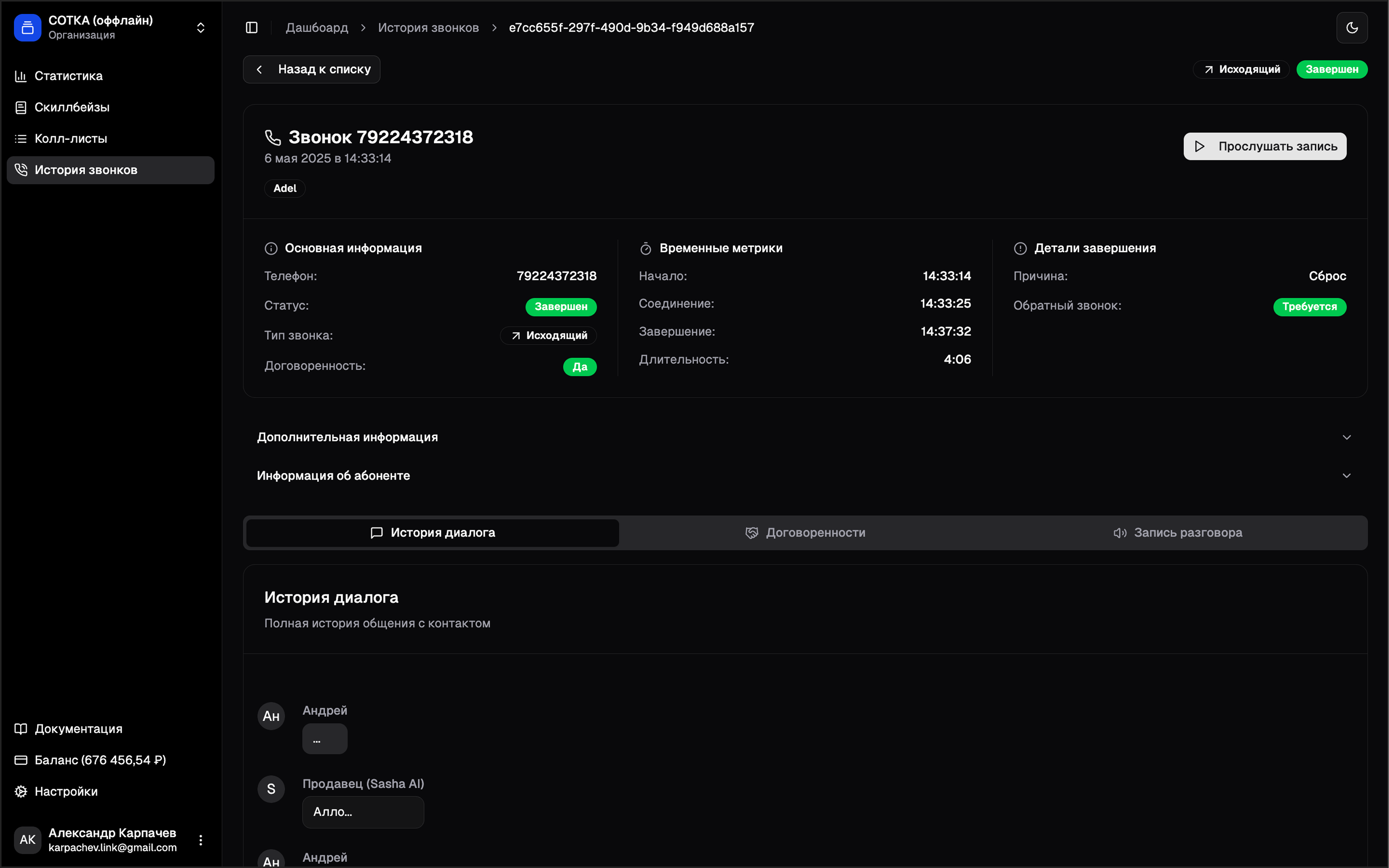Switch to Запись разговора tab
The image size is (1389, 868).
pos(1177,533)
